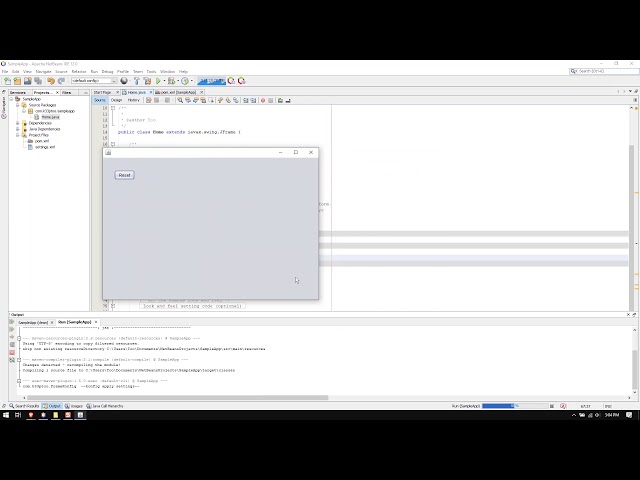Open the Navigate menu
Image resolution: width=640 pixels, height=480 pixels.
pos(43,72)
